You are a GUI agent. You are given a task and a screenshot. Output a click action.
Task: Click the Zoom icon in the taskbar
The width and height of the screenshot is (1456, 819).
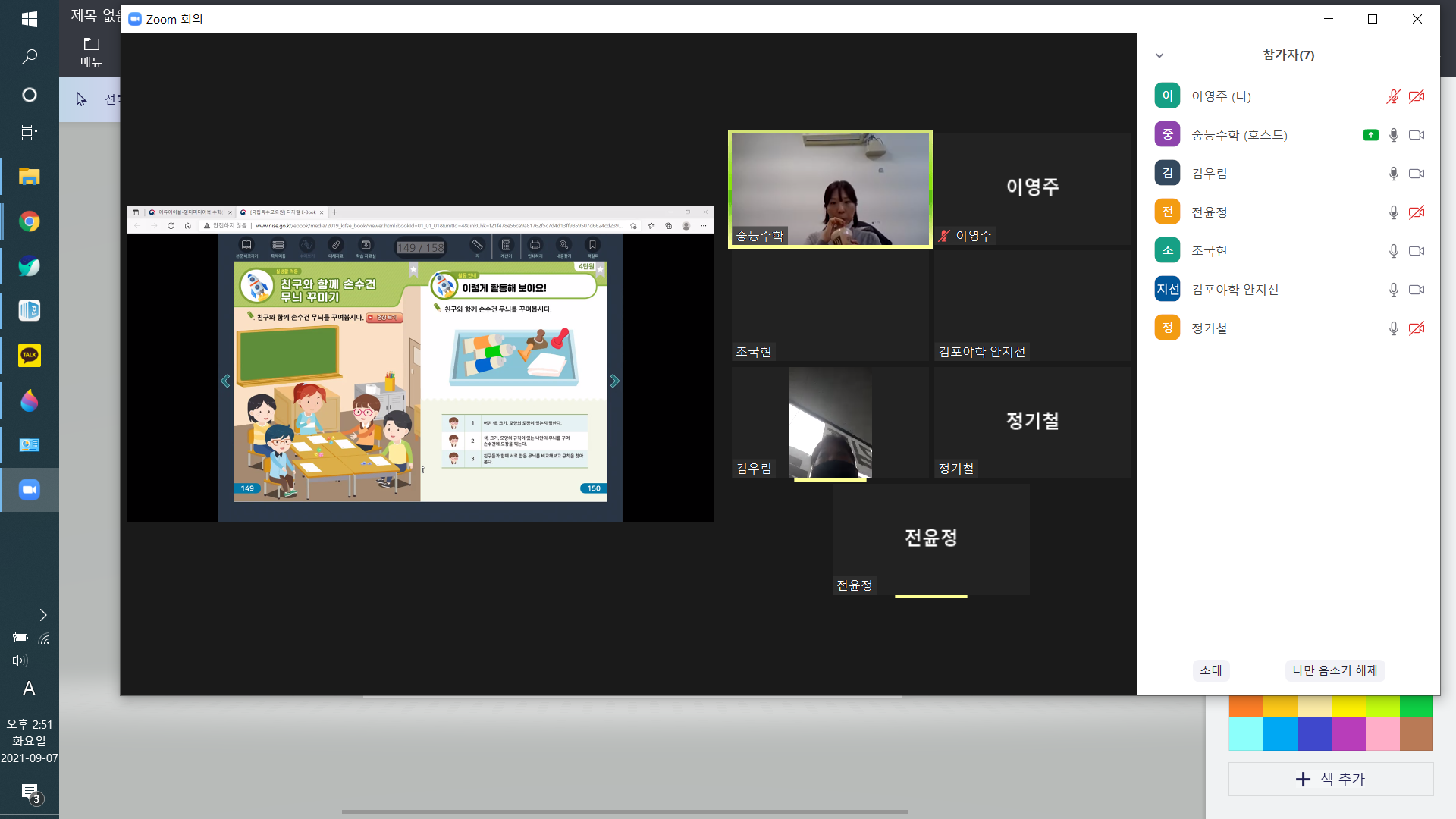30,490
